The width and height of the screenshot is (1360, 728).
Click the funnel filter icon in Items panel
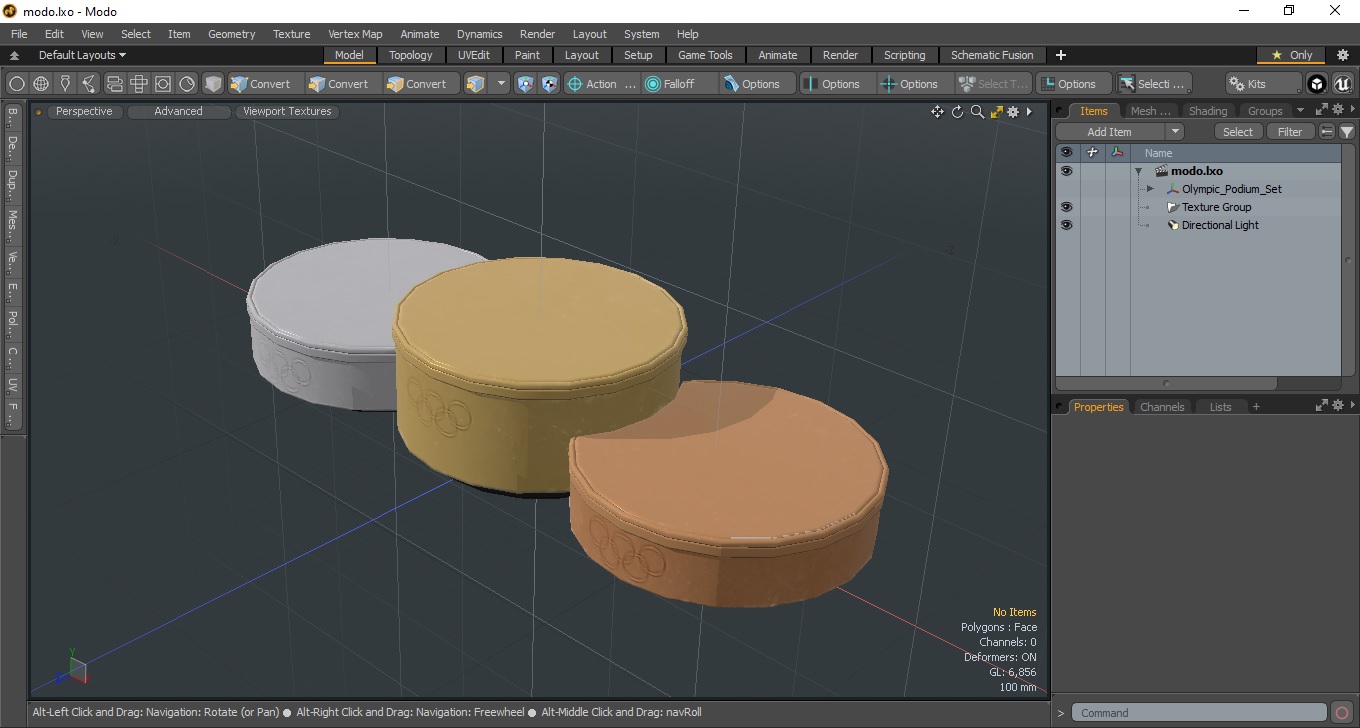[x=1347, y=132]
